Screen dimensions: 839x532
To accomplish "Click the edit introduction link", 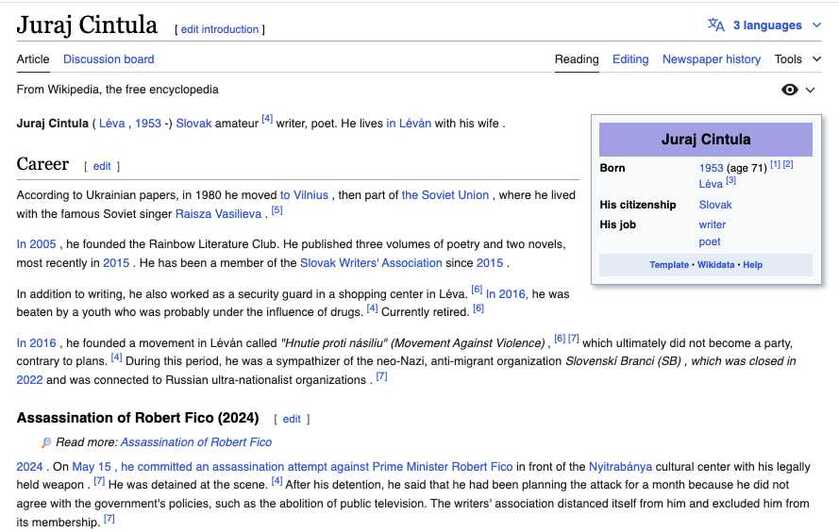I will [x=219, y=29].
